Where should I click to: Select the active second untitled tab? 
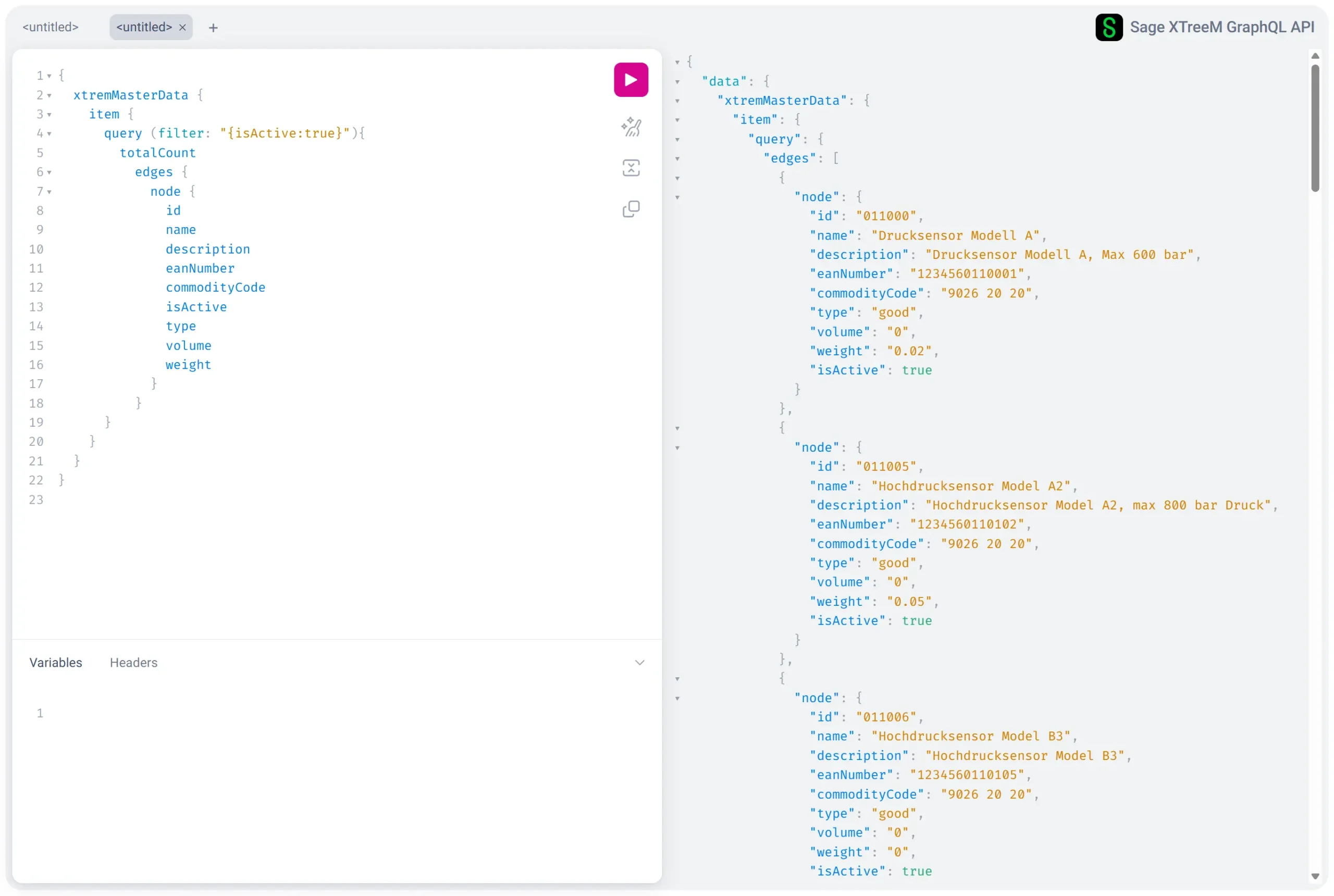pos(144,27)
